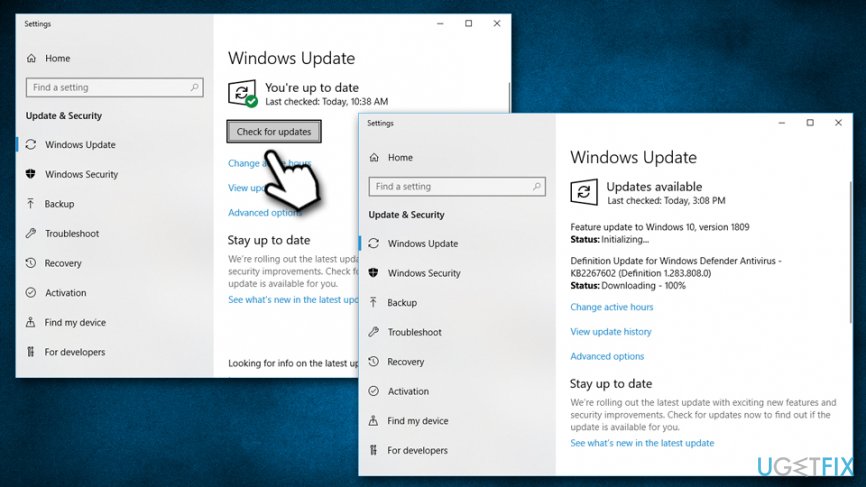Click Troubleshoot wrench icon in front window
The image size is (866, 487).
click(x=374, y=332)
